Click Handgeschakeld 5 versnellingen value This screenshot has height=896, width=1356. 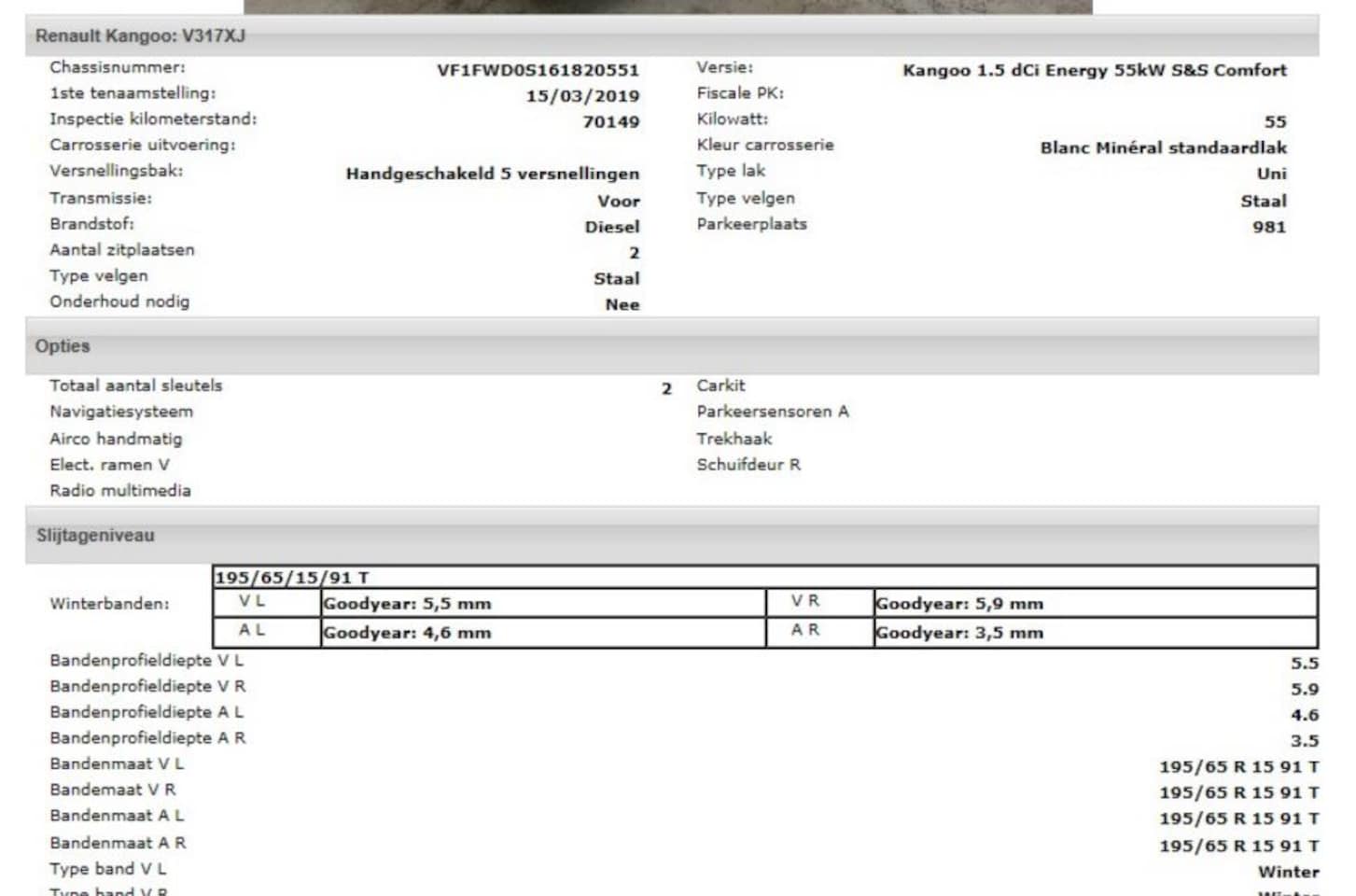coord(492,174)
